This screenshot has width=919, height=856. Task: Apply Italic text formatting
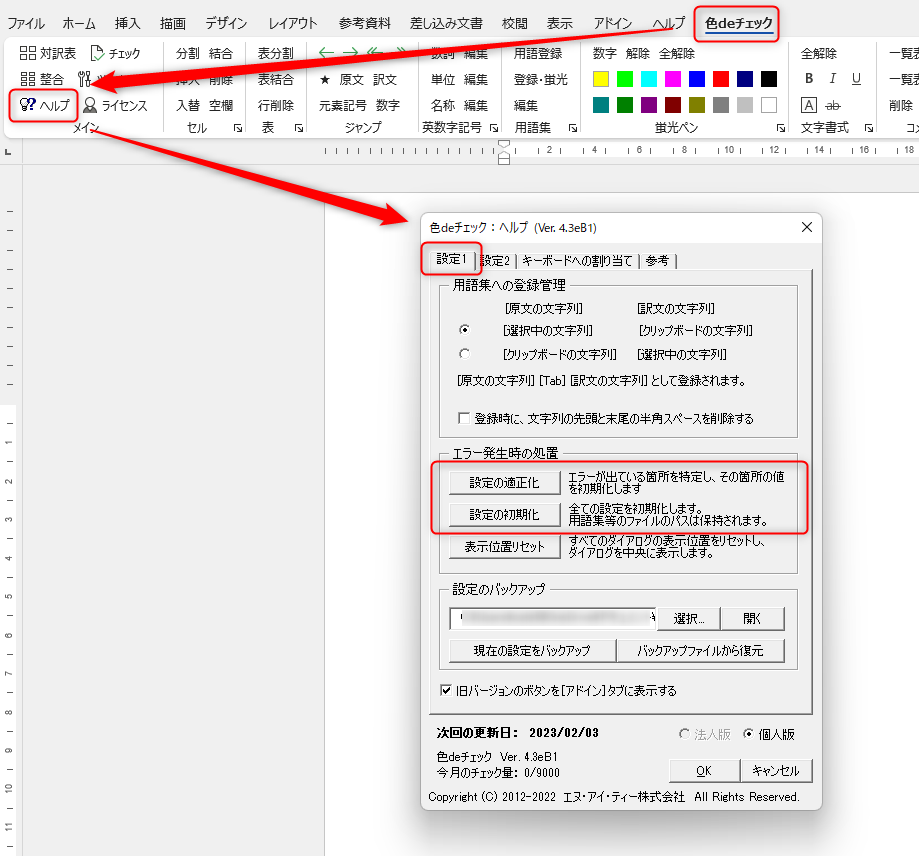pyautogui.click(x=833, y=79)
